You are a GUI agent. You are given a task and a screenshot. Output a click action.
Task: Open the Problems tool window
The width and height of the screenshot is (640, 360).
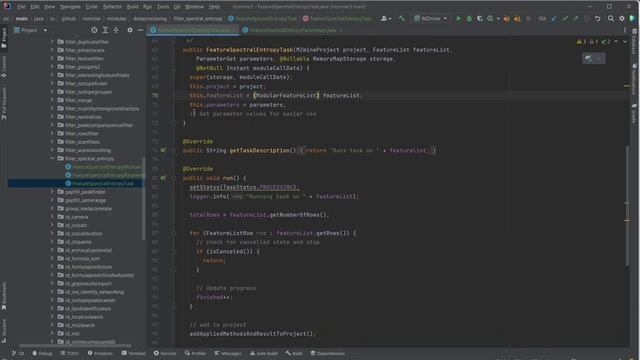pos(100,353)
